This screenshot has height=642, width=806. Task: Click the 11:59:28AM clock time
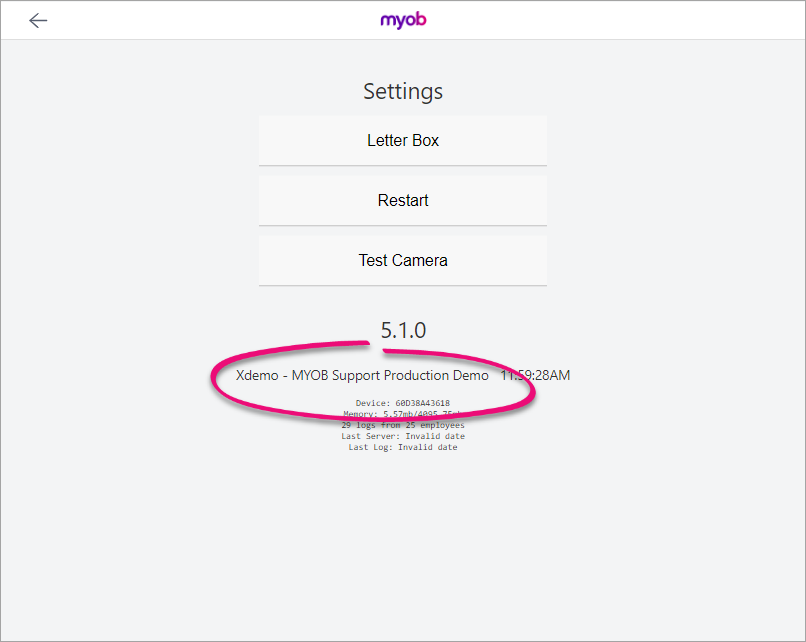(535, 376)
